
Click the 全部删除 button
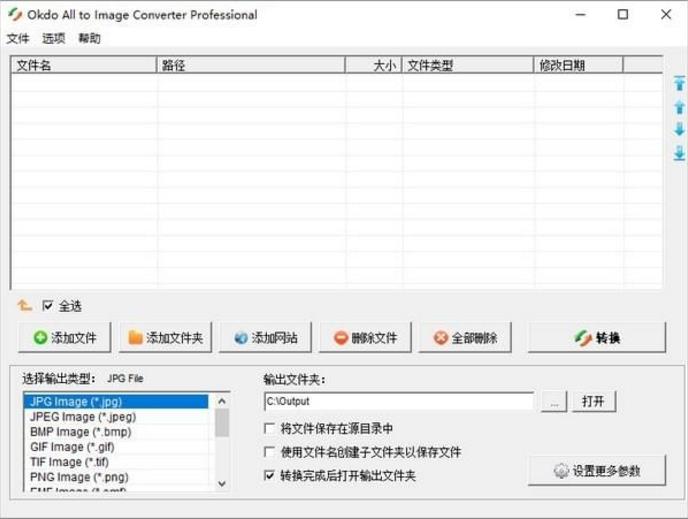pyautogui.click(x=465, y=338)
